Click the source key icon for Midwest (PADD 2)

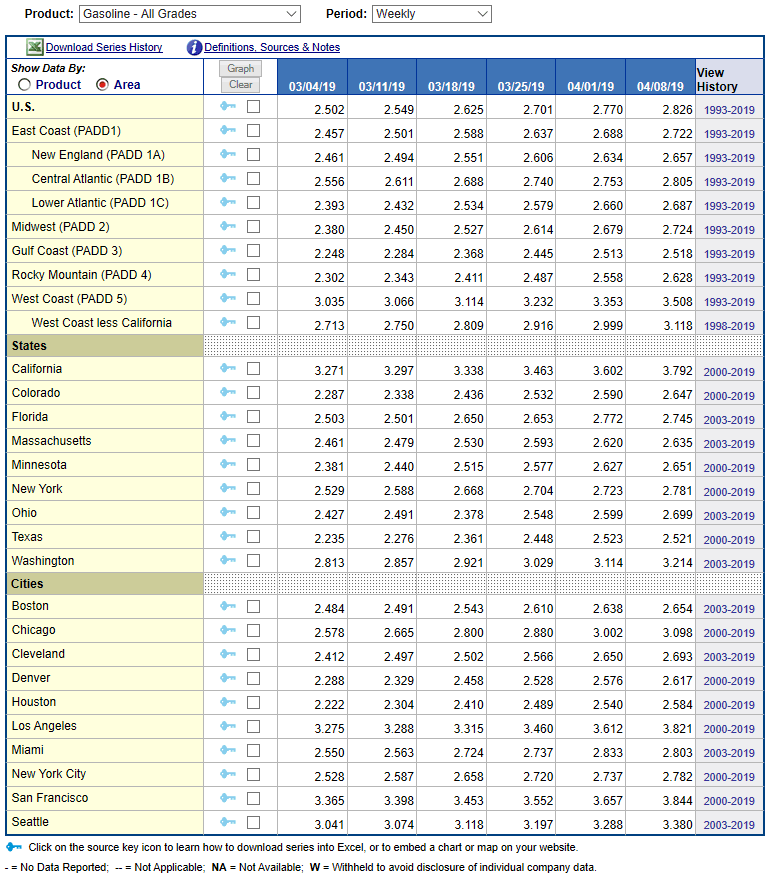click(x=228, y=226)
